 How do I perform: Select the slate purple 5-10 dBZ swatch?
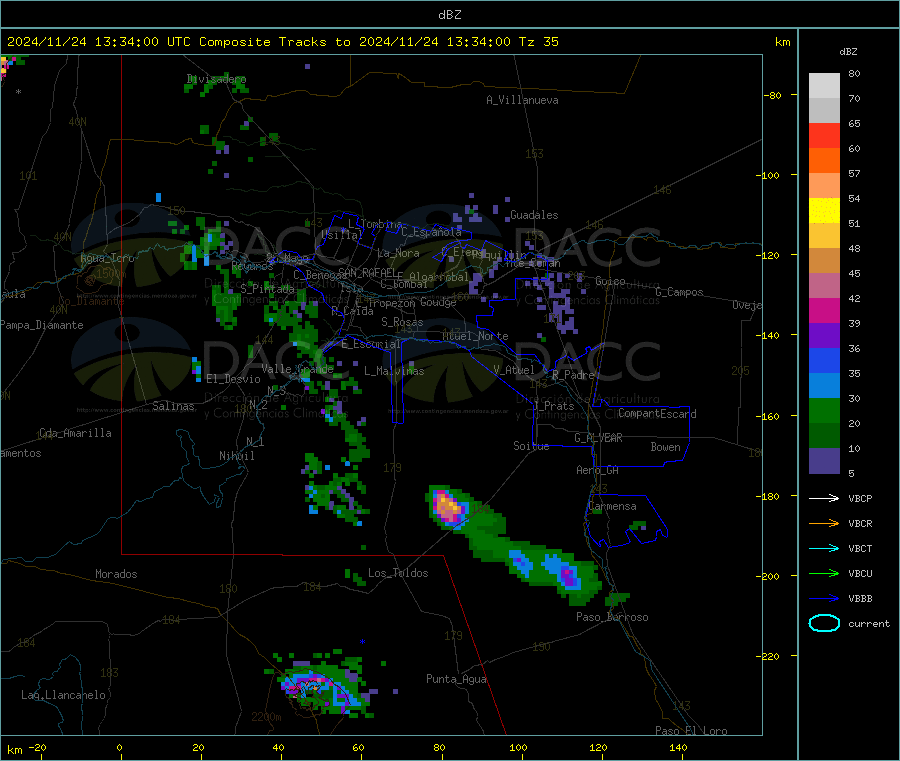coord(824,460)
